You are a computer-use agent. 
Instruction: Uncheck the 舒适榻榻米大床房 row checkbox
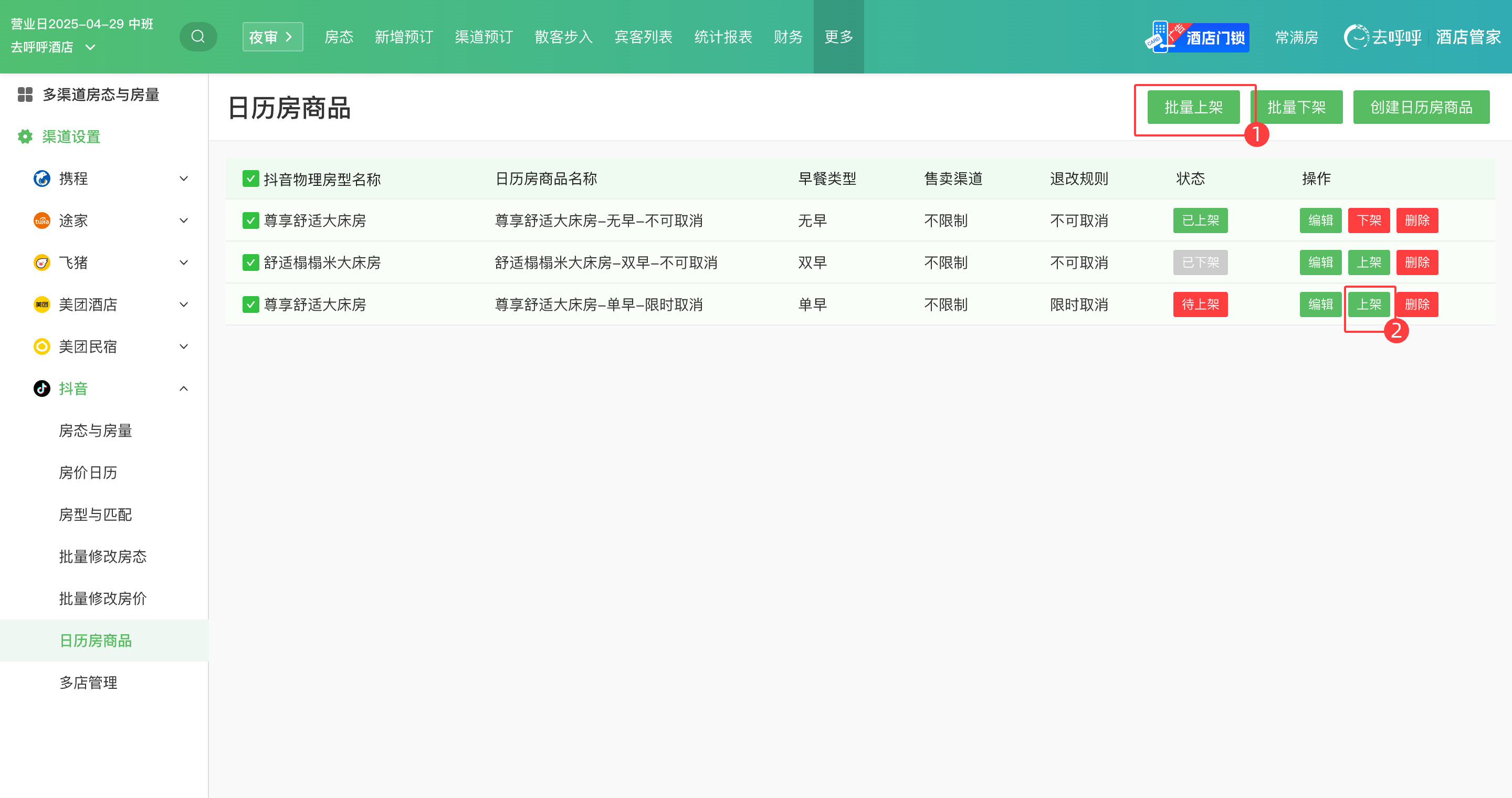click(250, 262)
